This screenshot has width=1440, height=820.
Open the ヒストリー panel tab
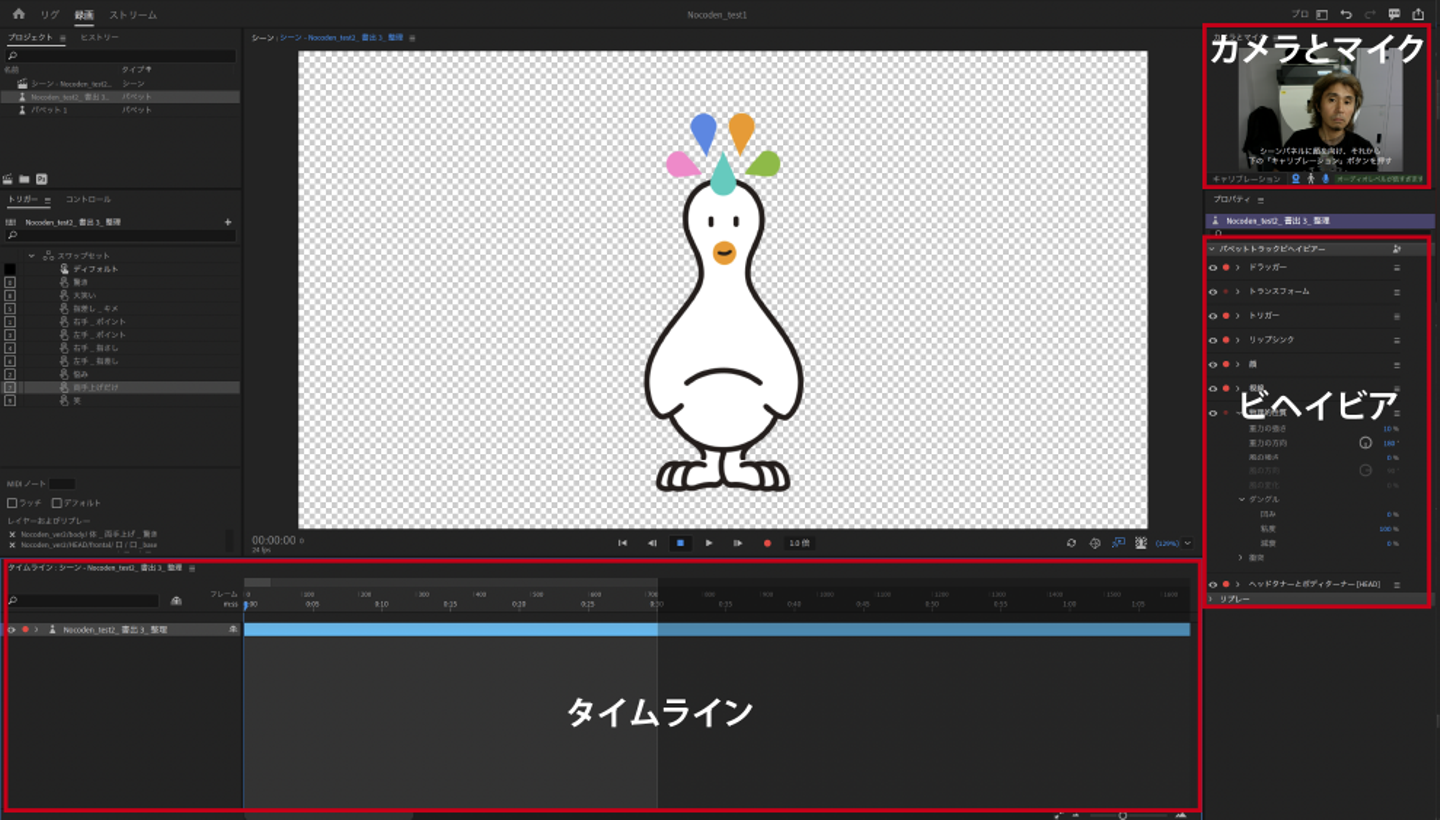tap(100, 37)
